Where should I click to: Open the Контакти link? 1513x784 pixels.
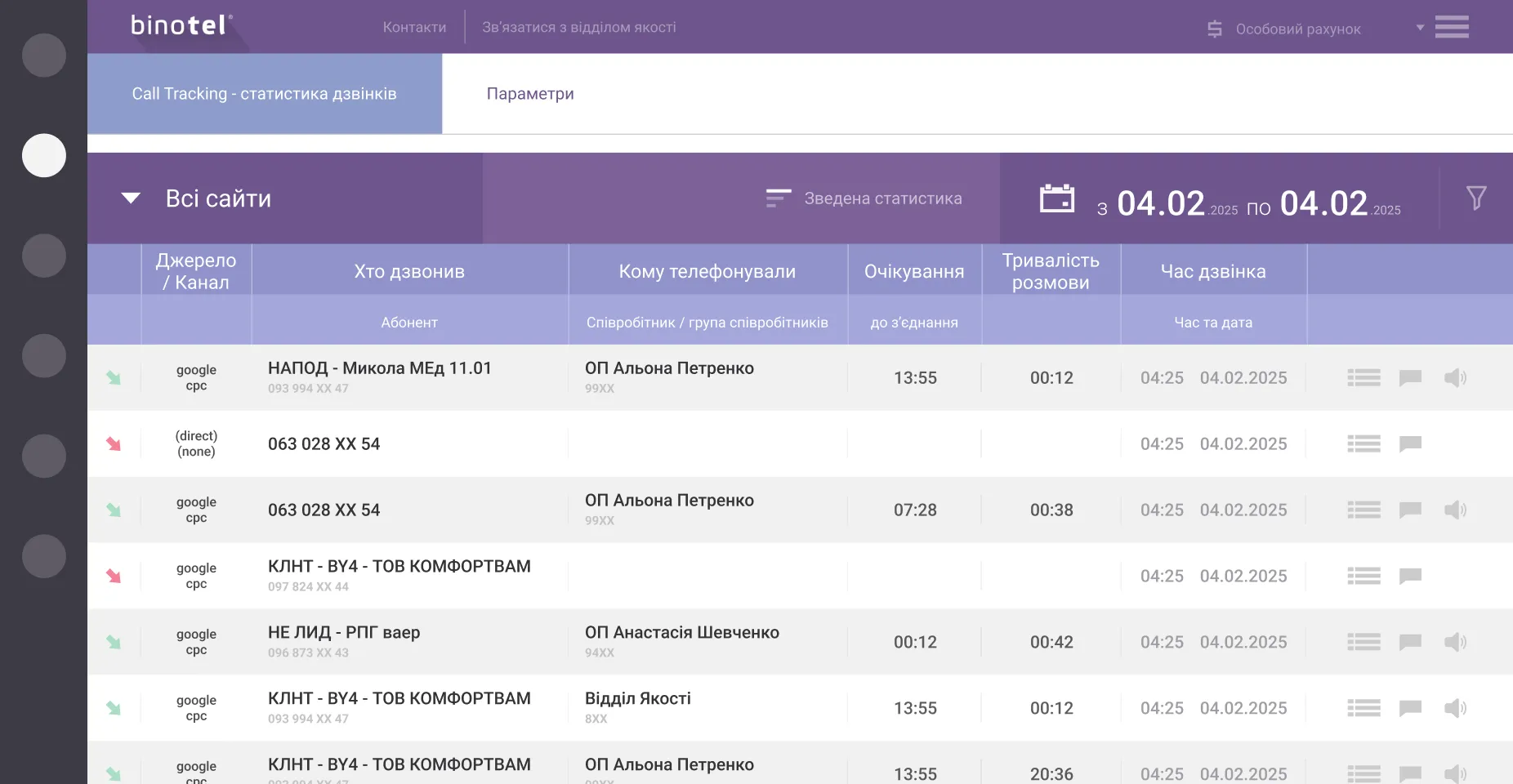pyautogui.click(x=414, y=27)
